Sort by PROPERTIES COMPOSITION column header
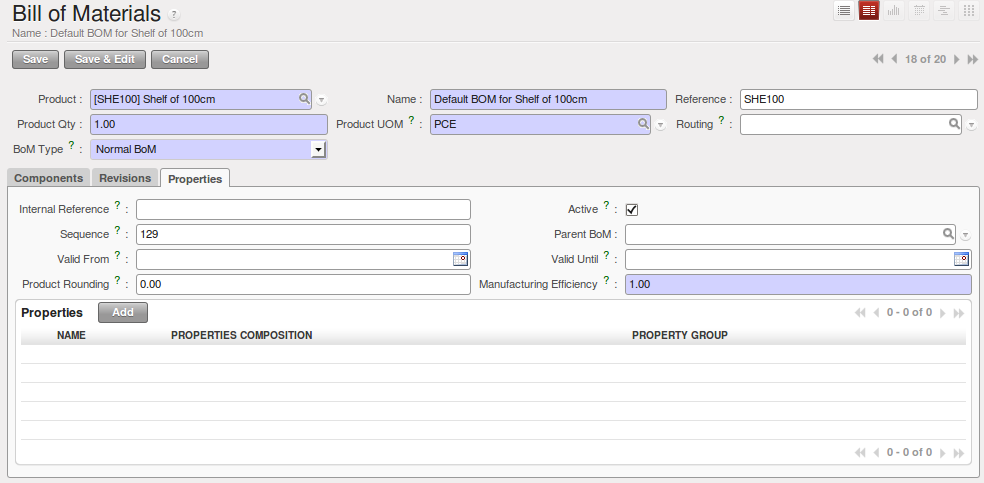 pos(242,336)
